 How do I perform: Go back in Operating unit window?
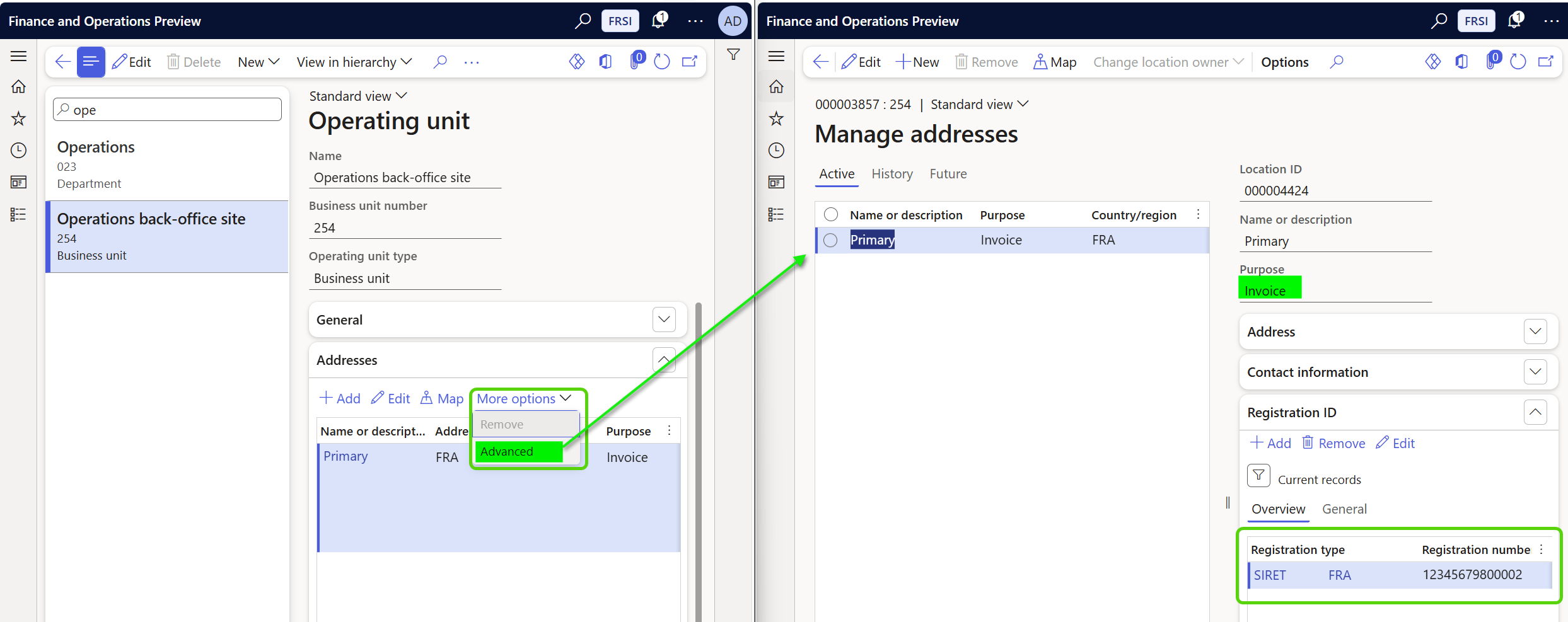tap(63, 62)
